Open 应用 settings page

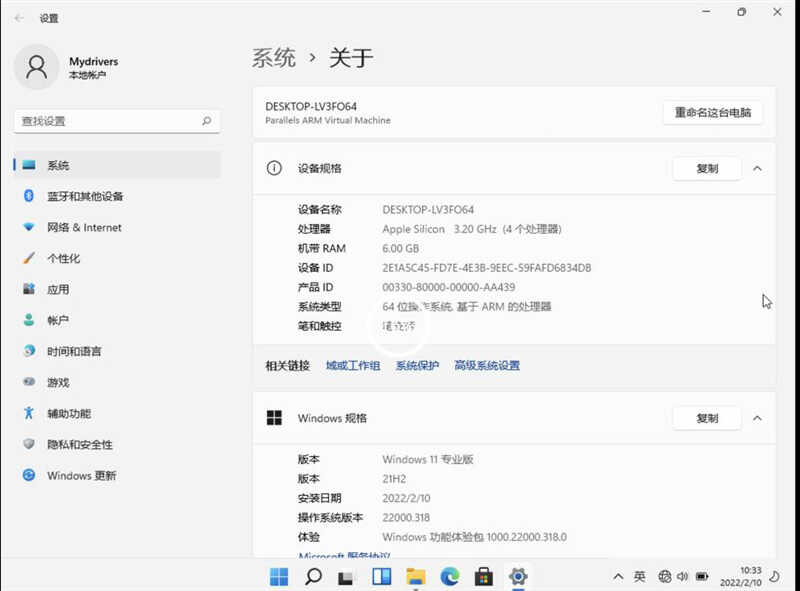click(117, 289)
